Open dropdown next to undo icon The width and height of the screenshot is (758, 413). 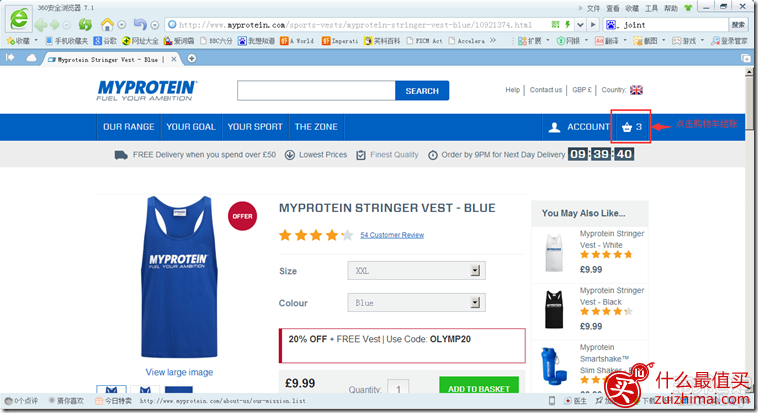tap(155, 25)
